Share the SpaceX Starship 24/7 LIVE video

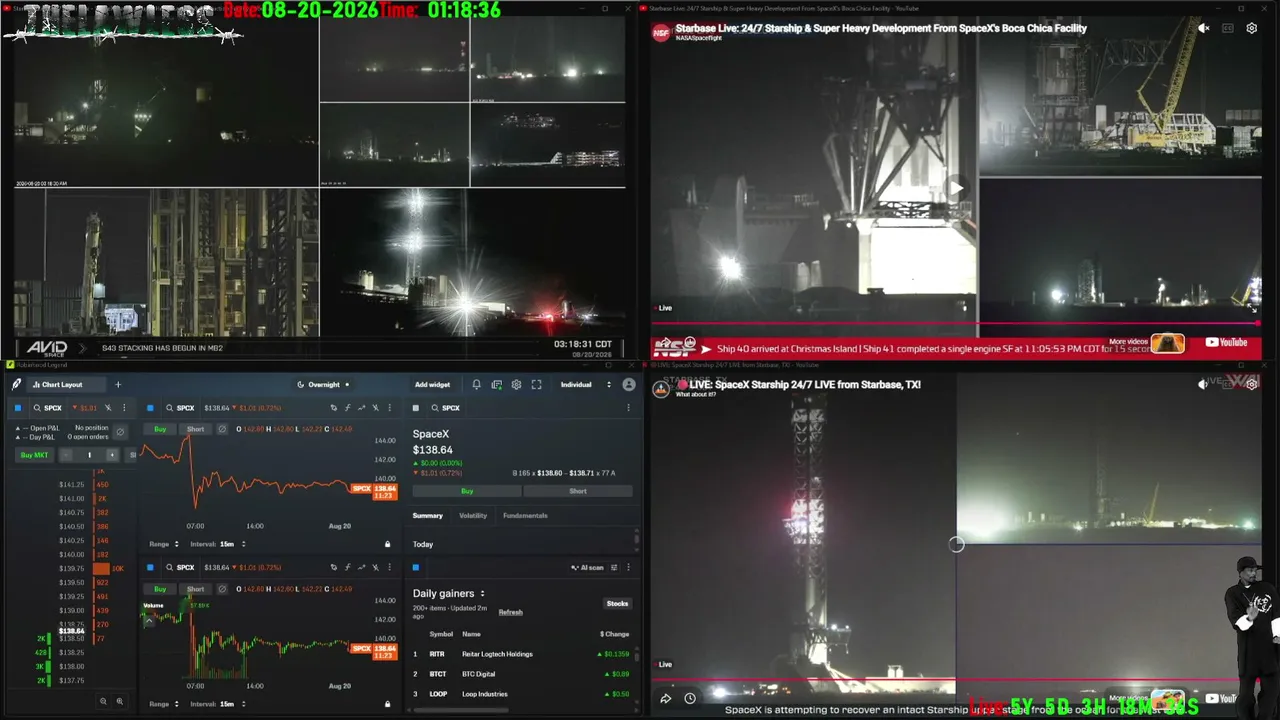click(666, 699)
